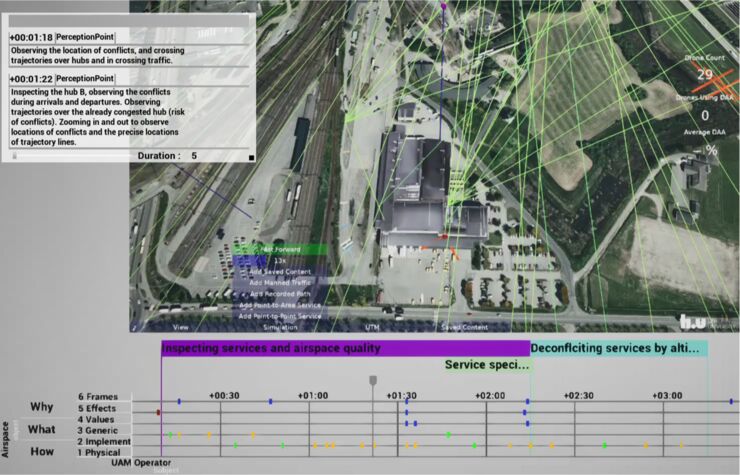
Task: Click the +00:01:18 perception entry timestamp
Action: click(31, 37)
